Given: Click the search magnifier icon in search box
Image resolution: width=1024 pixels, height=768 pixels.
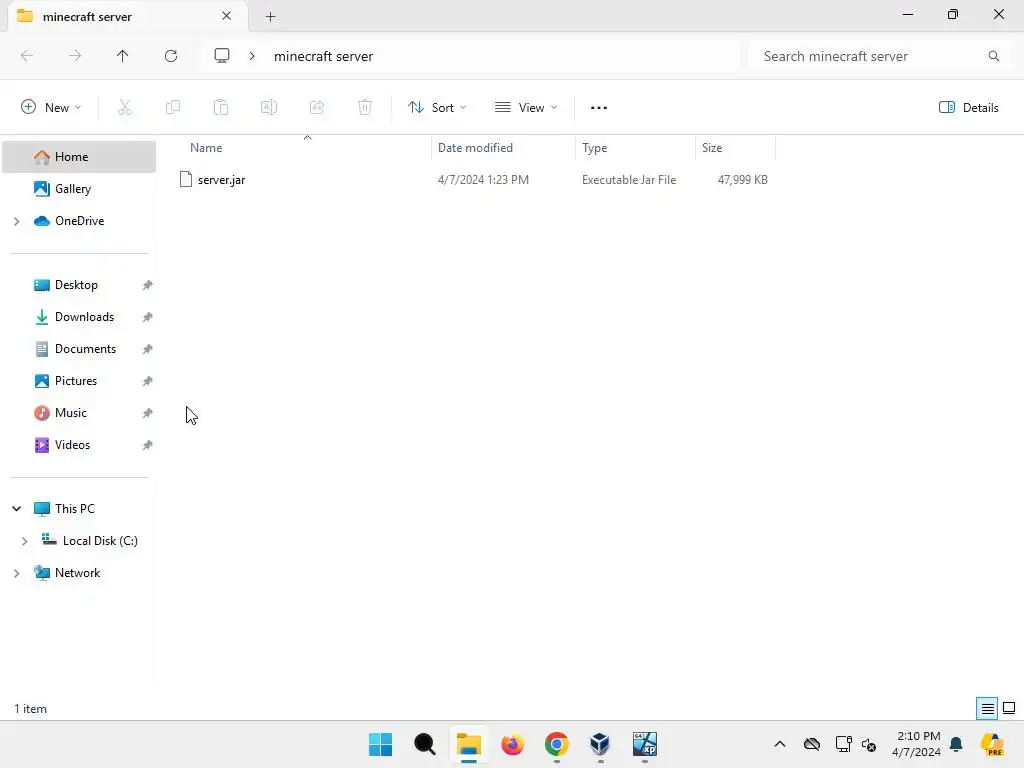Looking at the screenshot, I should (x=994, y=56).
